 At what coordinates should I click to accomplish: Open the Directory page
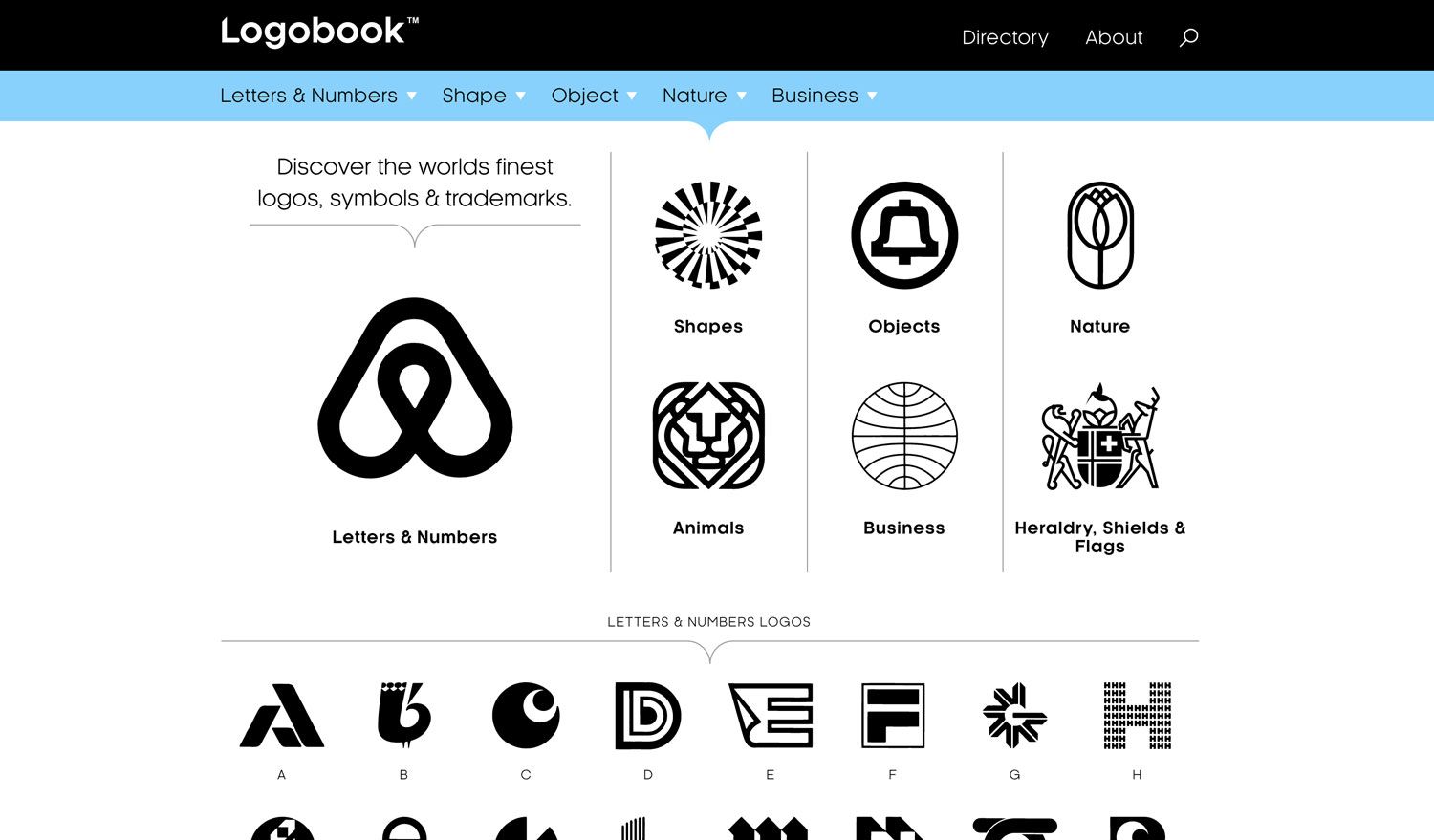pyautogui.click(x=1005, y=37)
